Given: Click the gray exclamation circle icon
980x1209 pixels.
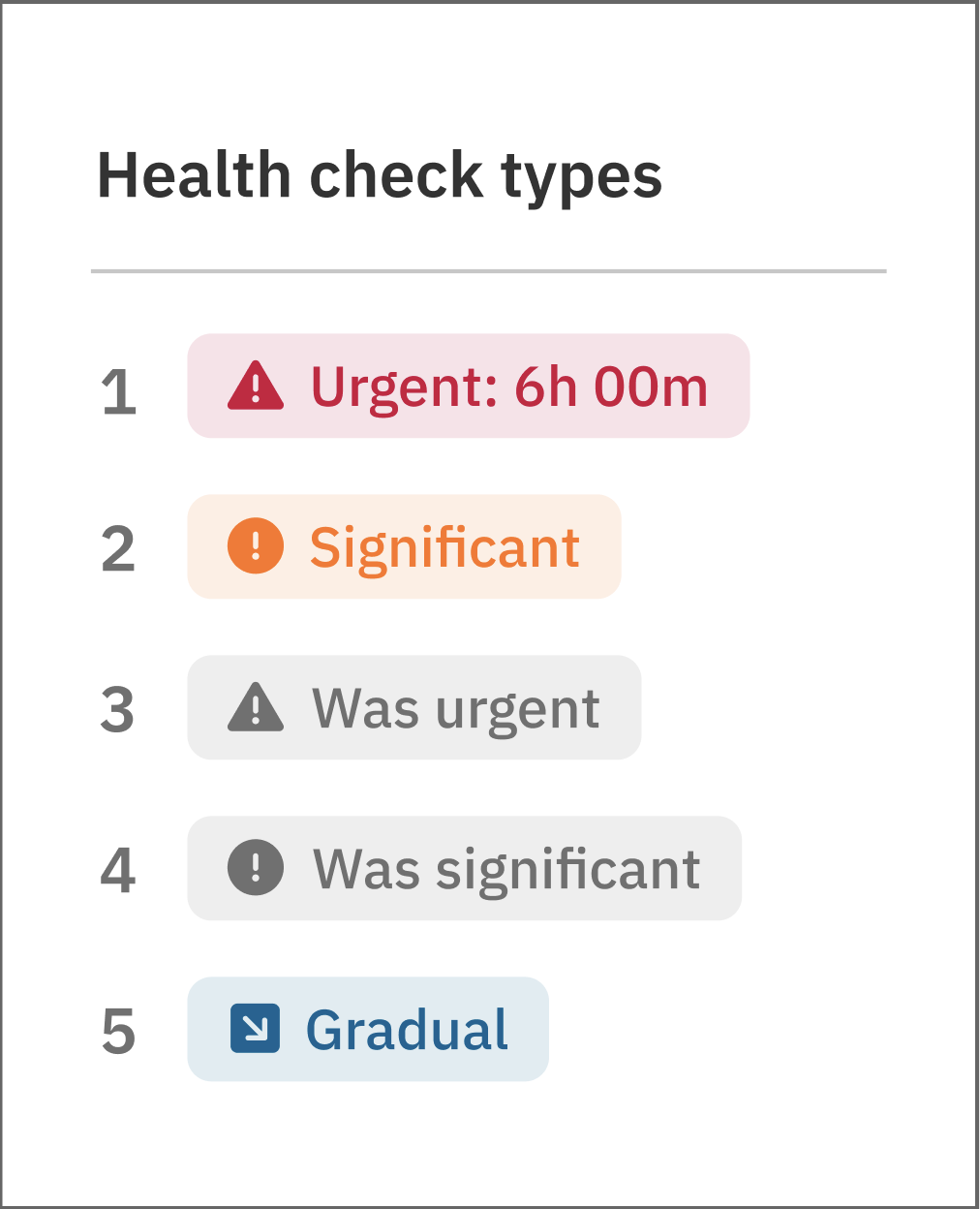Looking at the screenshot, I should pos(256,867).
